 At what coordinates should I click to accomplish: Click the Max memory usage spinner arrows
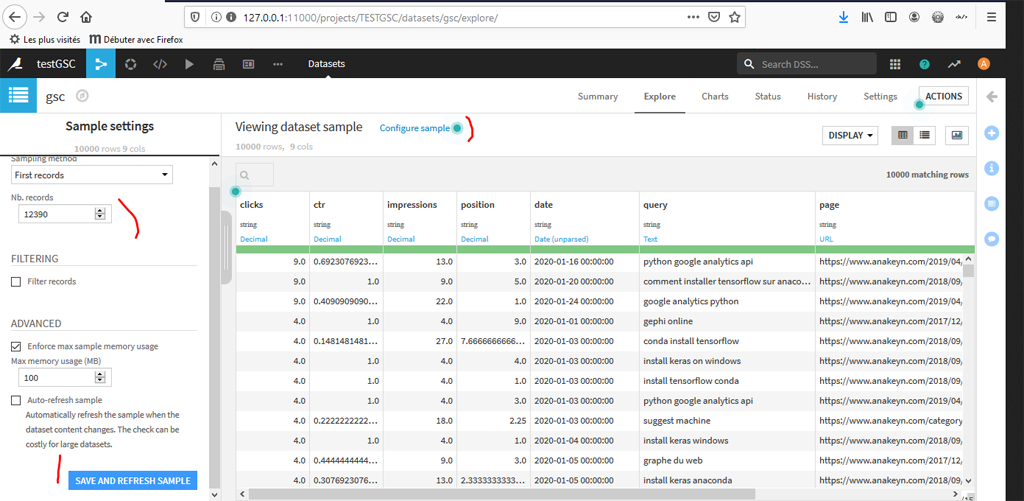pyautogui.click(x=100, y=378)
